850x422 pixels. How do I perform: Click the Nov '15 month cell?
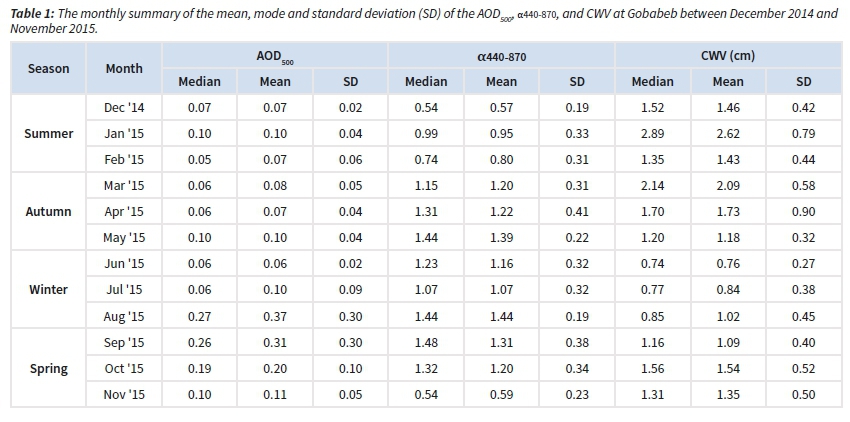[x=124, y=394]
